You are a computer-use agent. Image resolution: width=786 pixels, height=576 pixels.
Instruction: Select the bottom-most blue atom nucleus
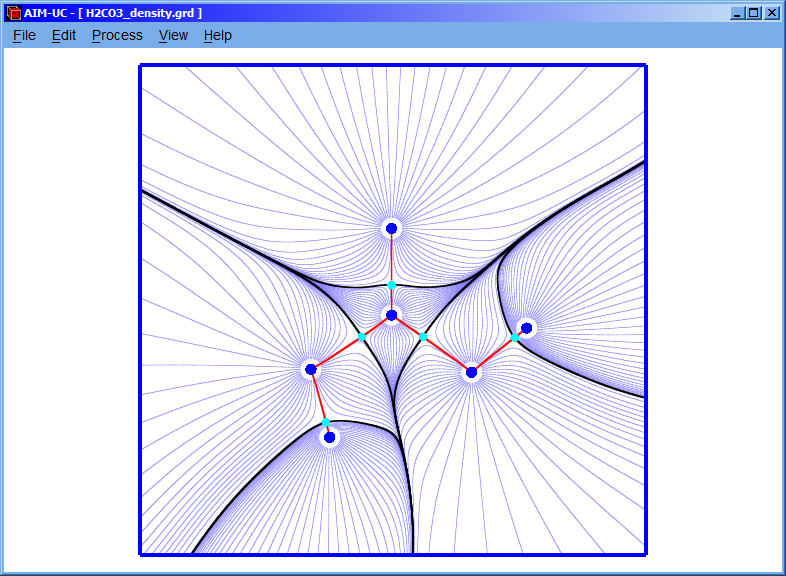[x=329, y=437]
